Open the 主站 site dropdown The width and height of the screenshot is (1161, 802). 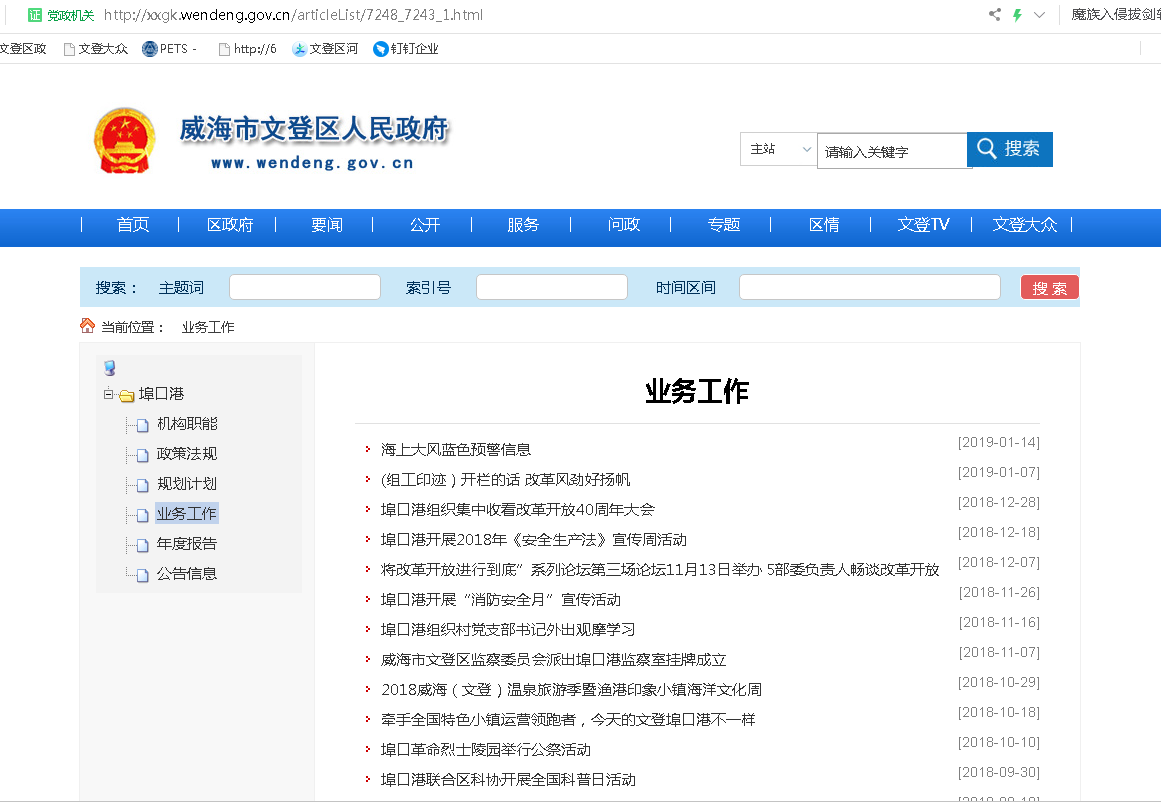click(779, 149)
